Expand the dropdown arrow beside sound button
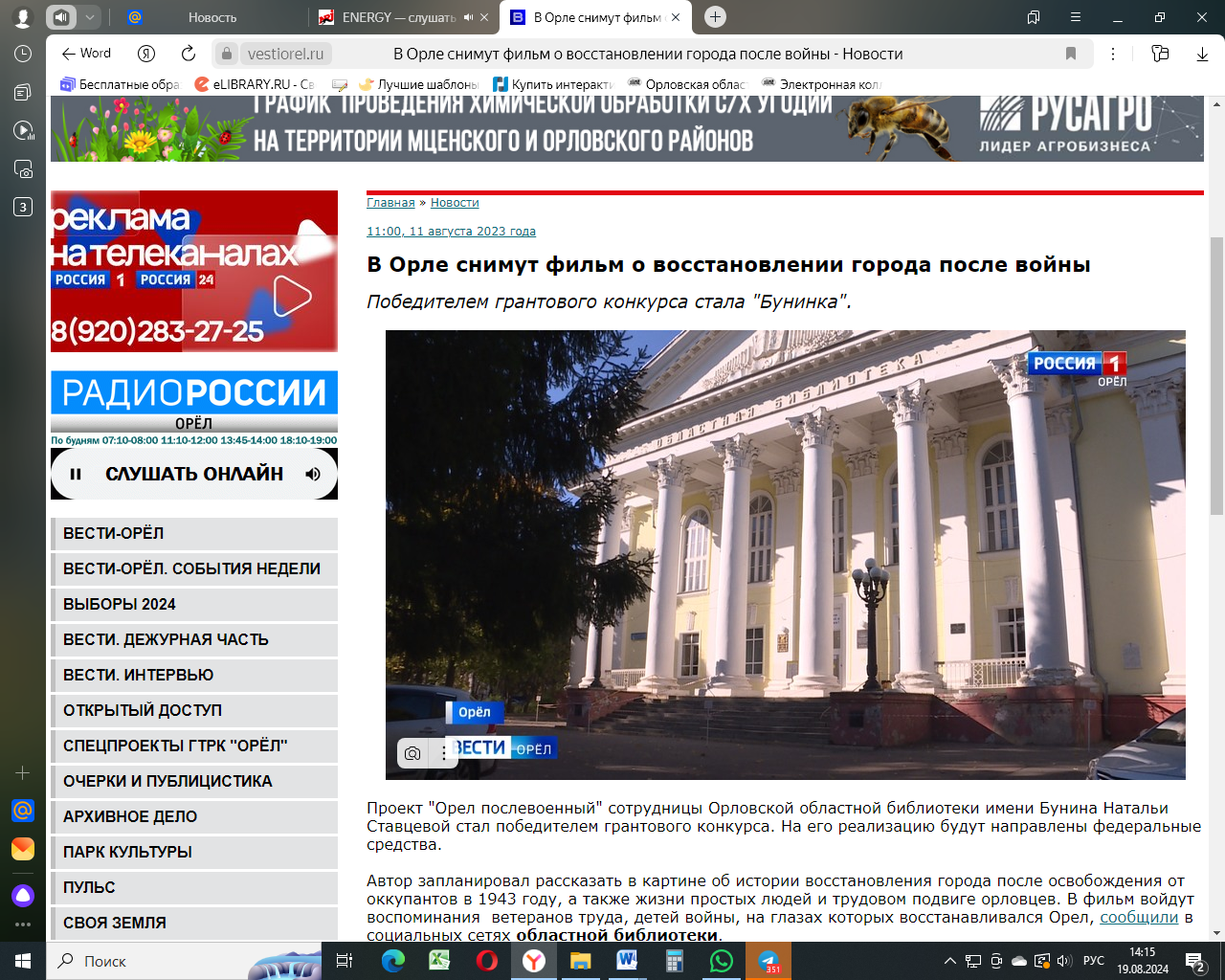The width and height of the screenshot is (1225, 980). click(x=89, y=17)
